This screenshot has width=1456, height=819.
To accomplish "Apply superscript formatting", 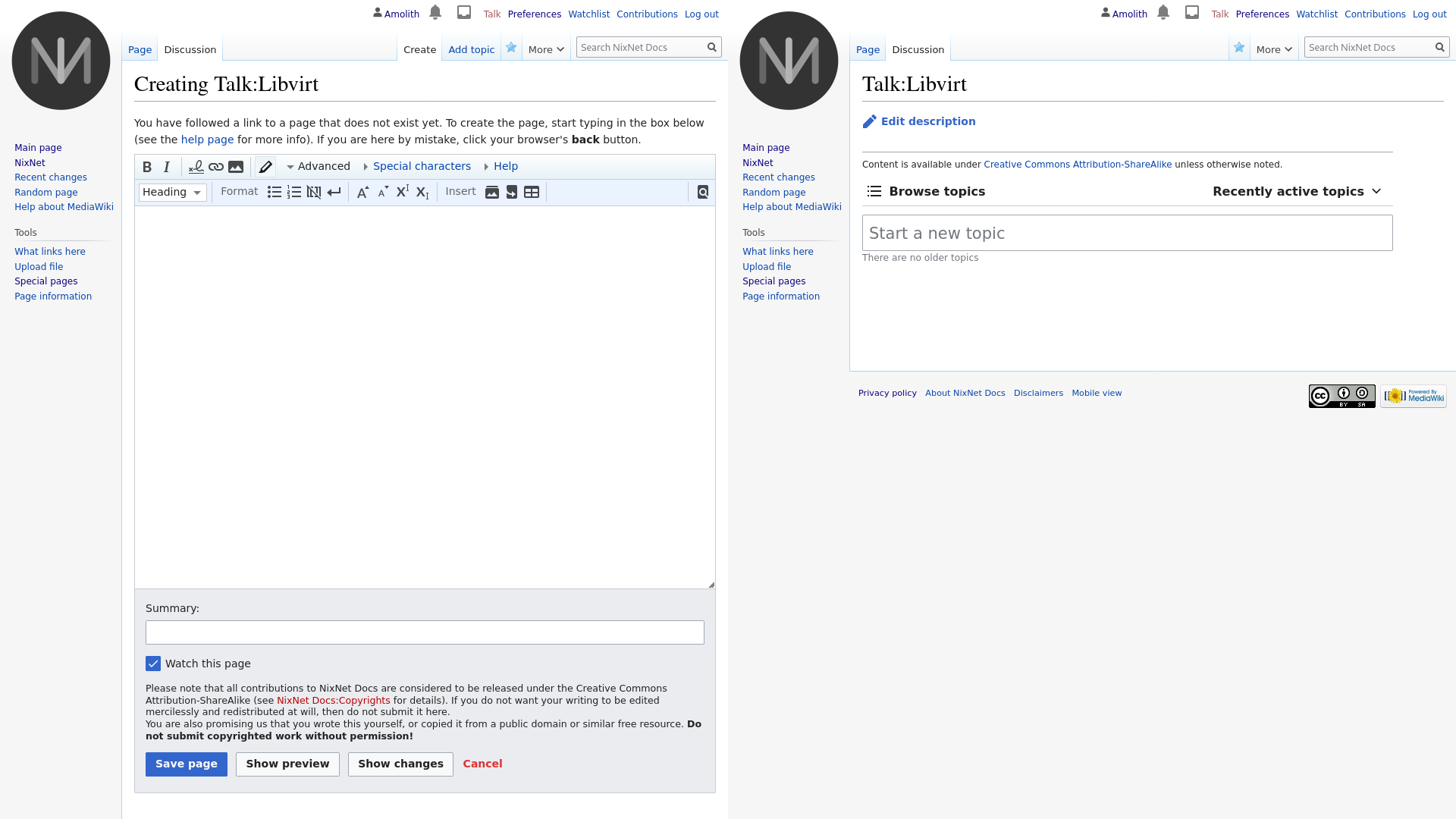I will point(403,193).
